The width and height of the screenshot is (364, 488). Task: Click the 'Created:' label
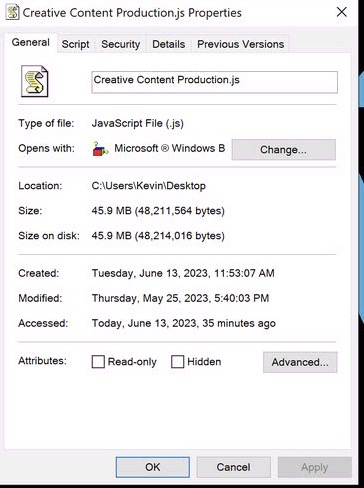(39, 273)
